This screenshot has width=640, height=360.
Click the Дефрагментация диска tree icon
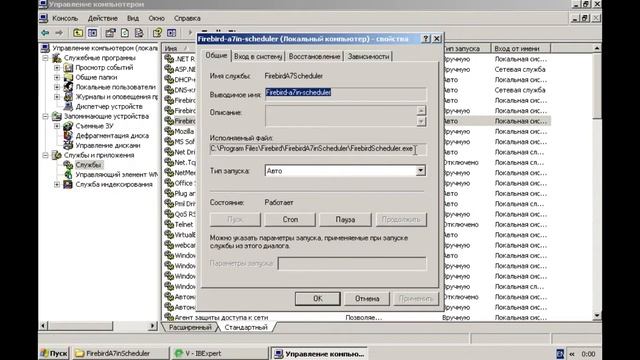click(68, 136)
